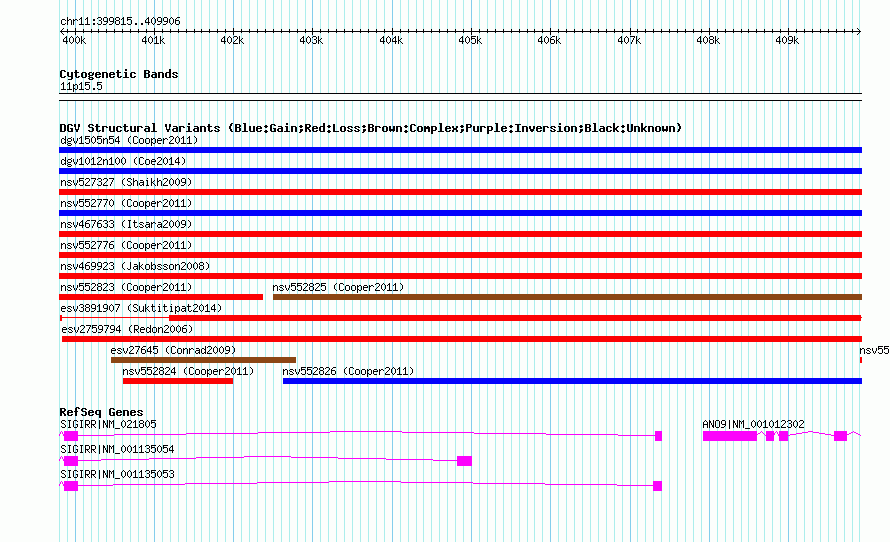Click nsv469923 (Jakobsson2008) loss bar
Viewport: 890px width, 542px height.
(460, 276)
